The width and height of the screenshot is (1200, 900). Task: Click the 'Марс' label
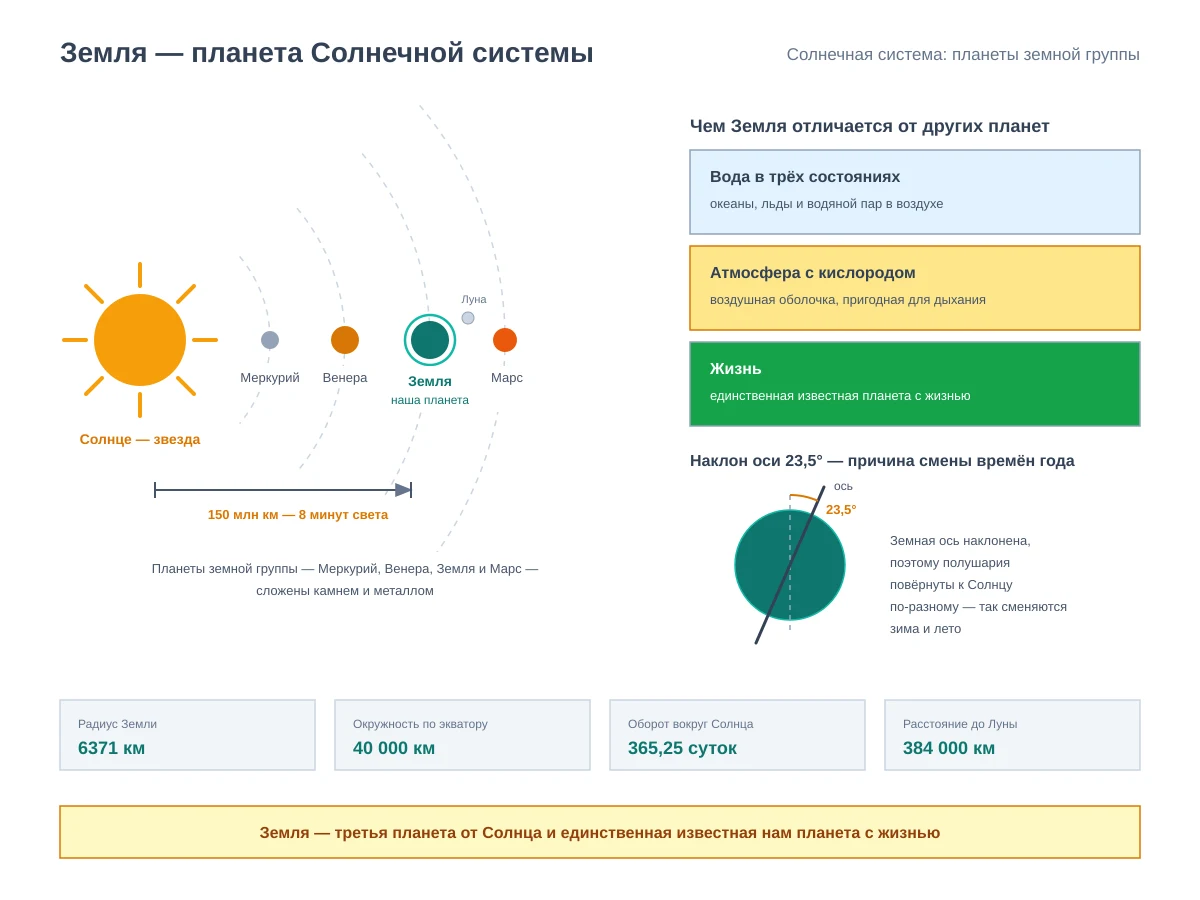pos(507,378)
